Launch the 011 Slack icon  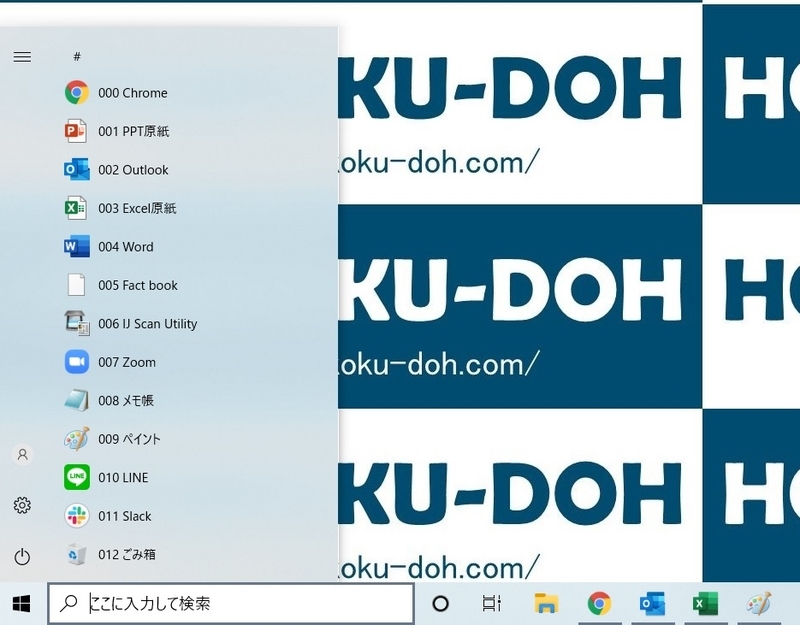pyautogui.click(x=77, y=516)
